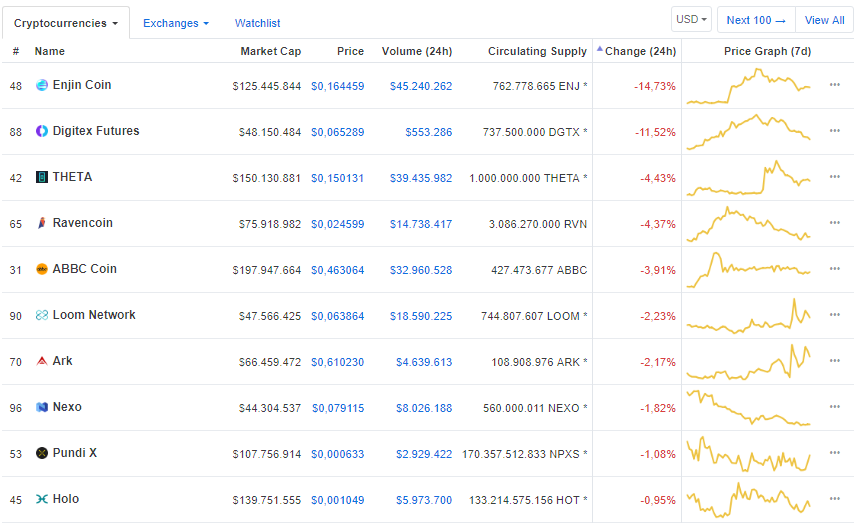Screen dimensions: 859x523
Task: Open more options for Ravencoin row
Action: point(834,223)
